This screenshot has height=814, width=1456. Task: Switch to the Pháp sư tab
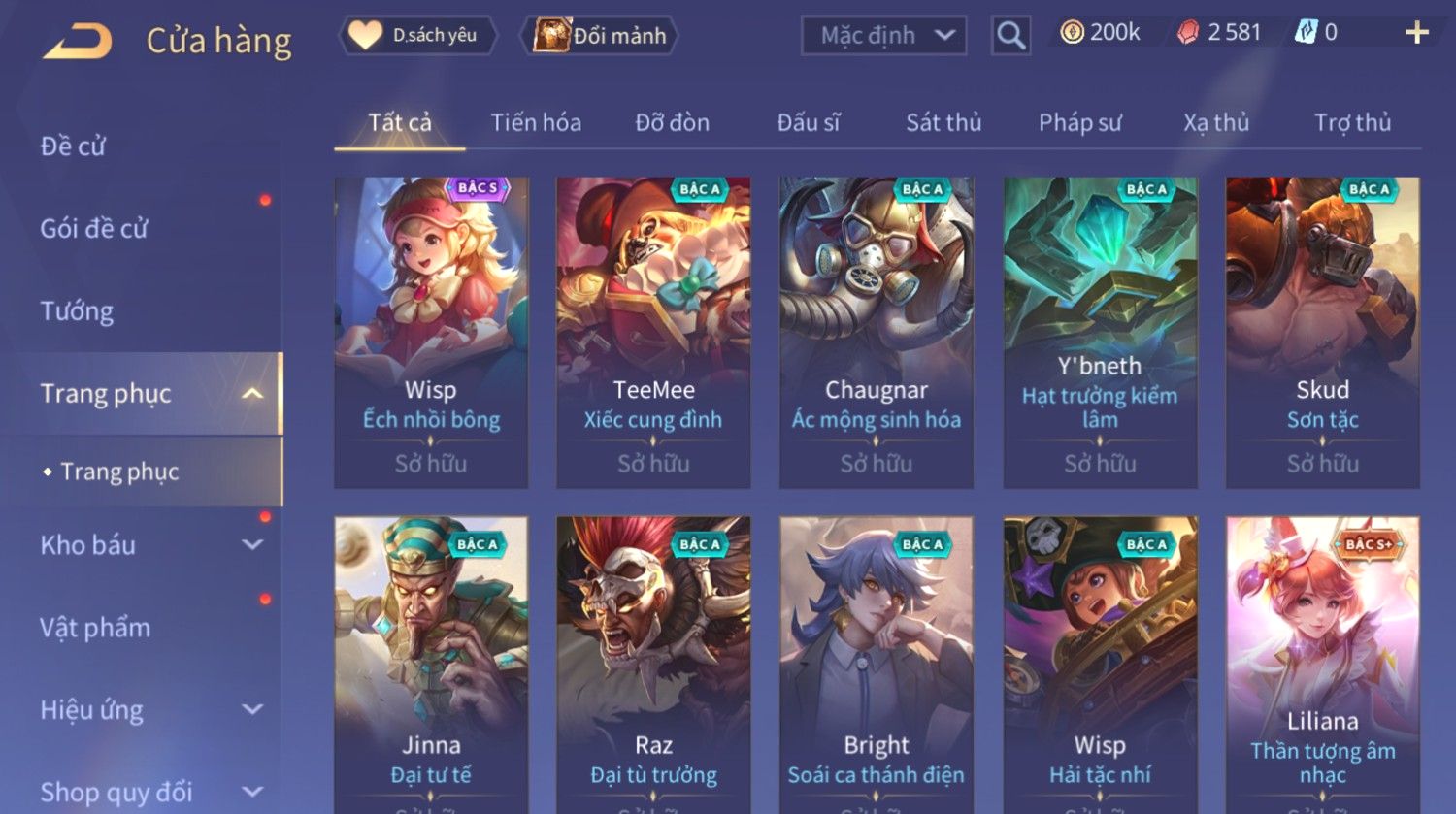point(1079,123)
